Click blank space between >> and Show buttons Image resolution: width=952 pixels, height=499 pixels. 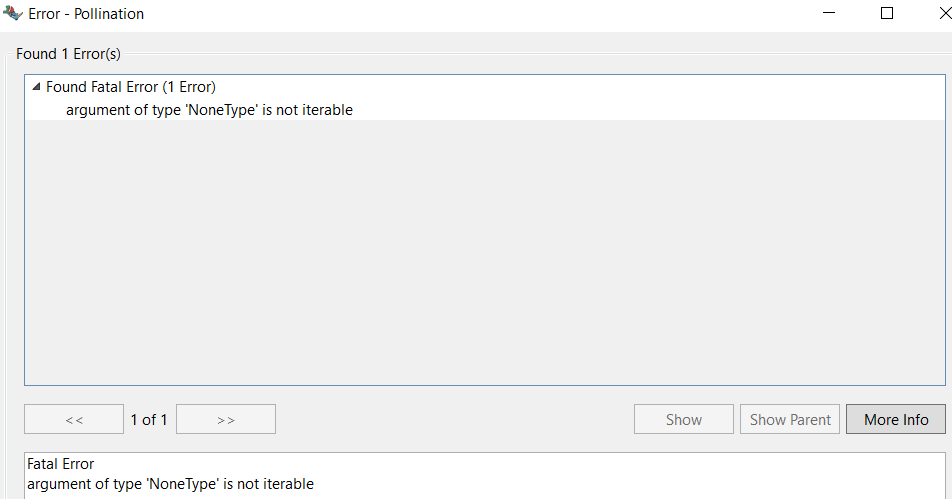click(450, 420)
